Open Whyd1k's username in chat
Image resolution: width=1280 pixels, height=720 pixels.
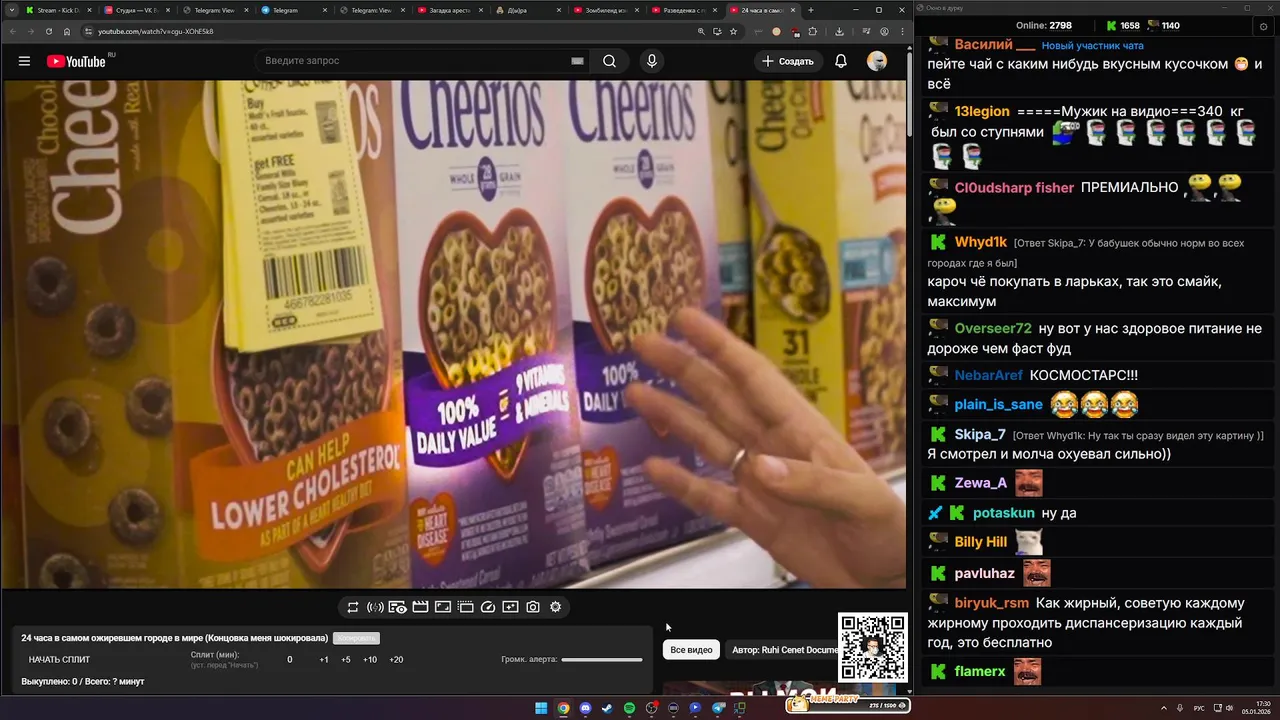pyautogui.click(x=980, y=242)
